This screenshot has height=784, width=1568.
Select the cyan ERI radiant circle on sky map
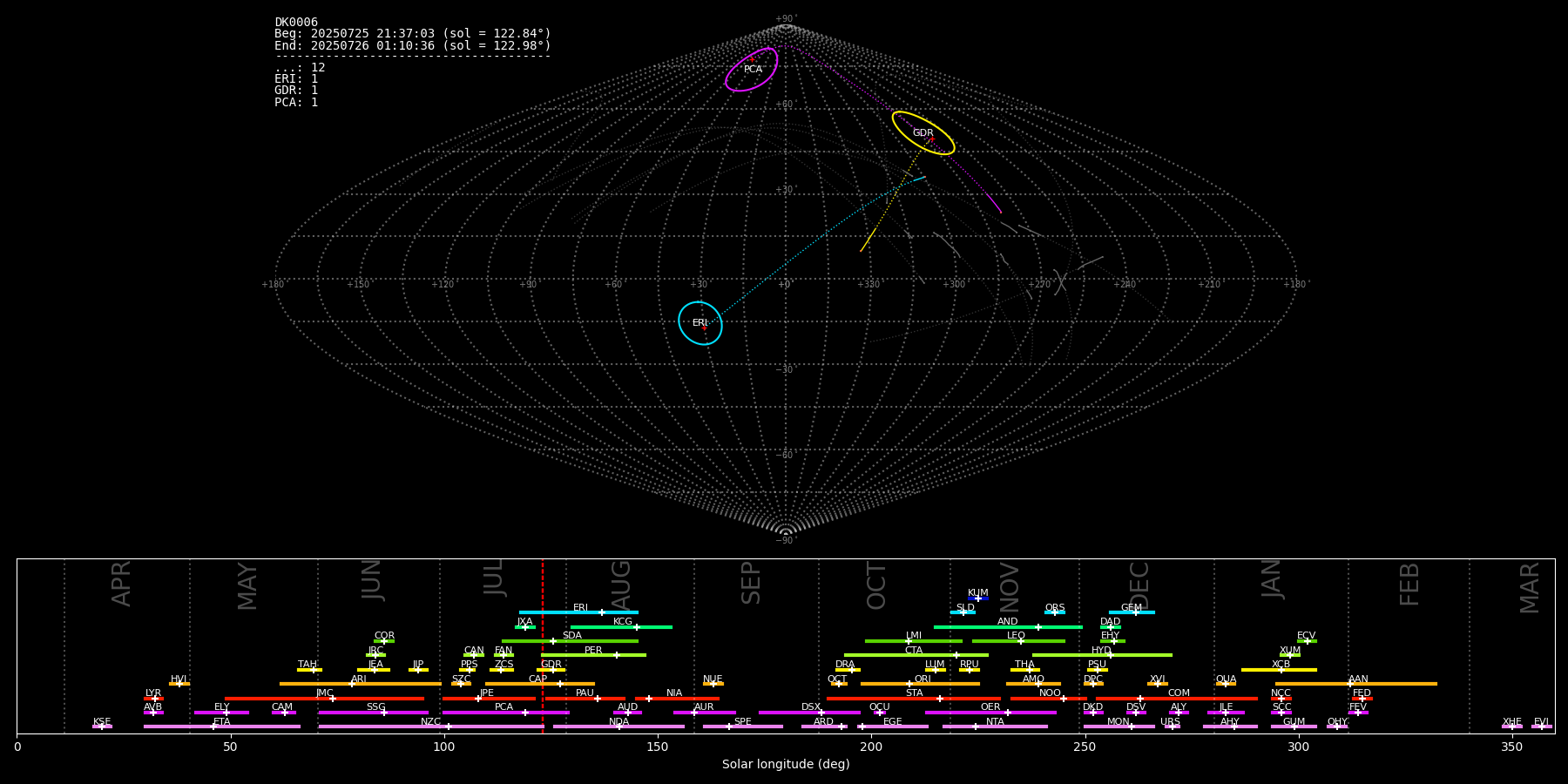[700, 323]
